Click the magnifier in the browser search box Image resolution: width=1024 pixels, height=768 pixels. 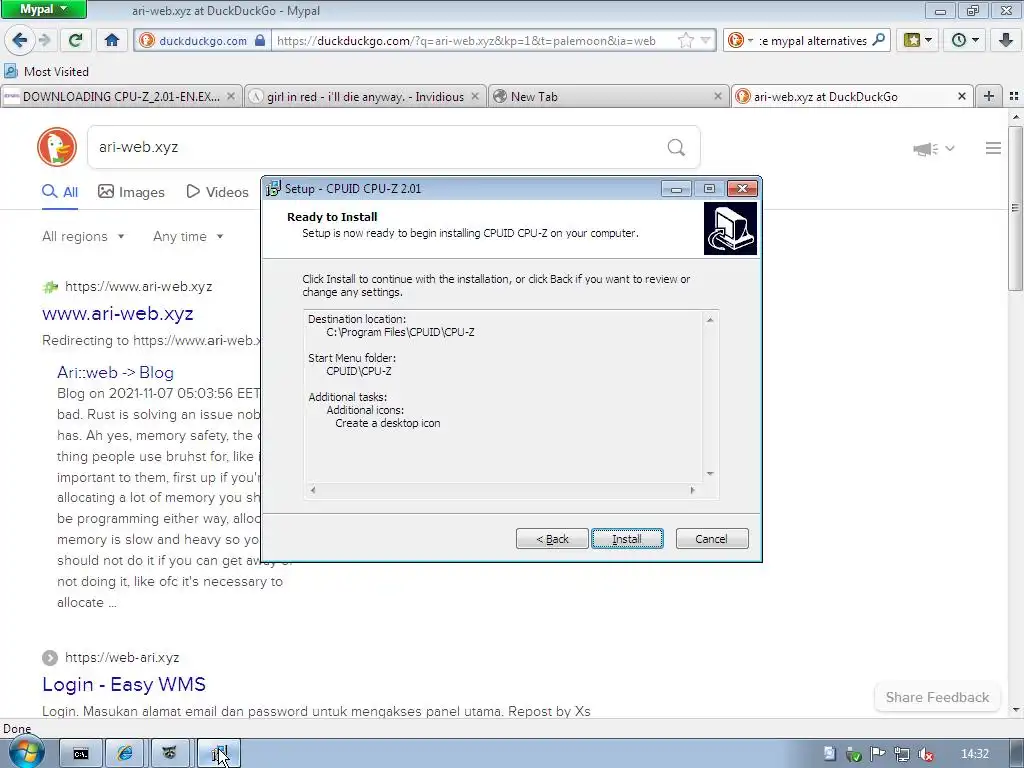coord(878,40)
